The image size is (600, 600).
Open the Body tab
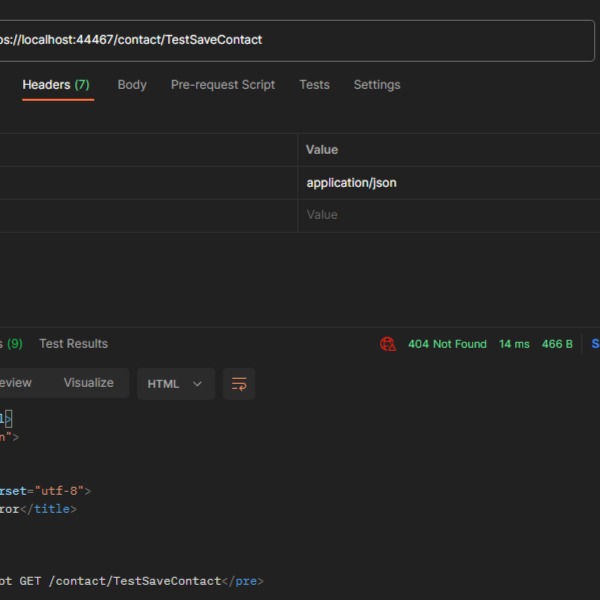pos(132,85)
